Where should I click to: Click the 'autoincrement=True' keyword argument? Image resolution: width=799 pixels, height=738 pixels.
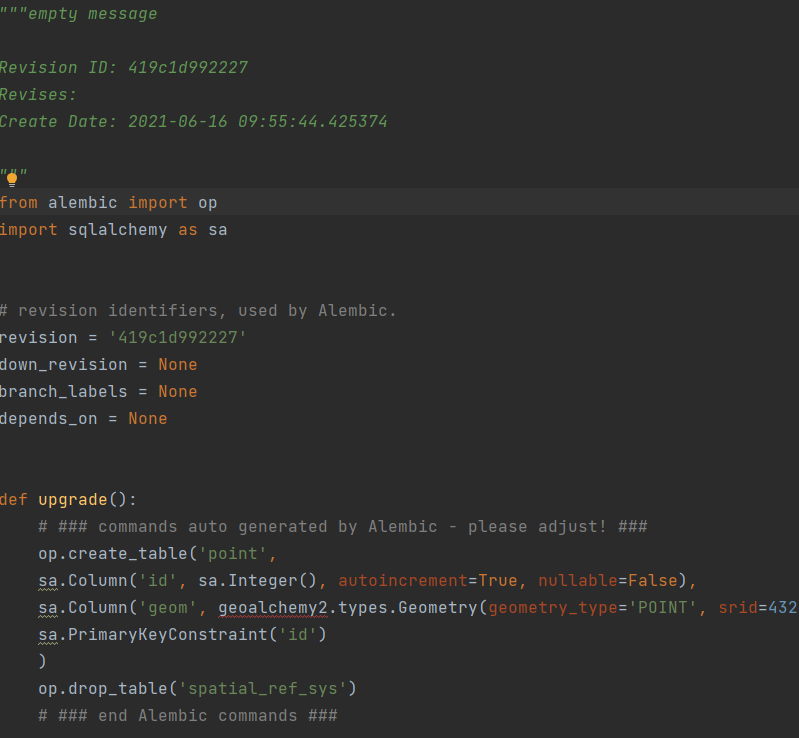[x=428, y=581]
